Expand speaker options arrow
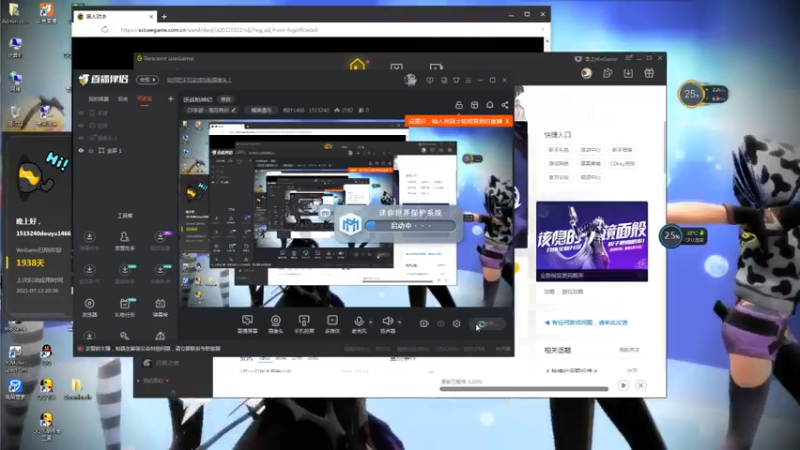800x450 pixels. point(399,322)
